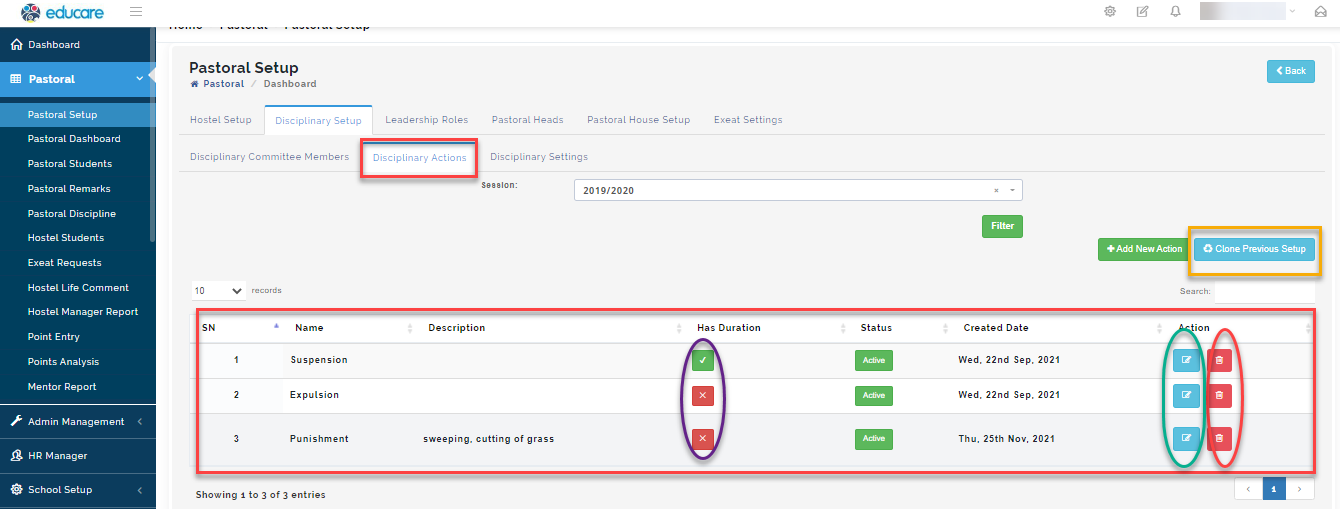Switch to Disciplinary Setup tab

318,120
